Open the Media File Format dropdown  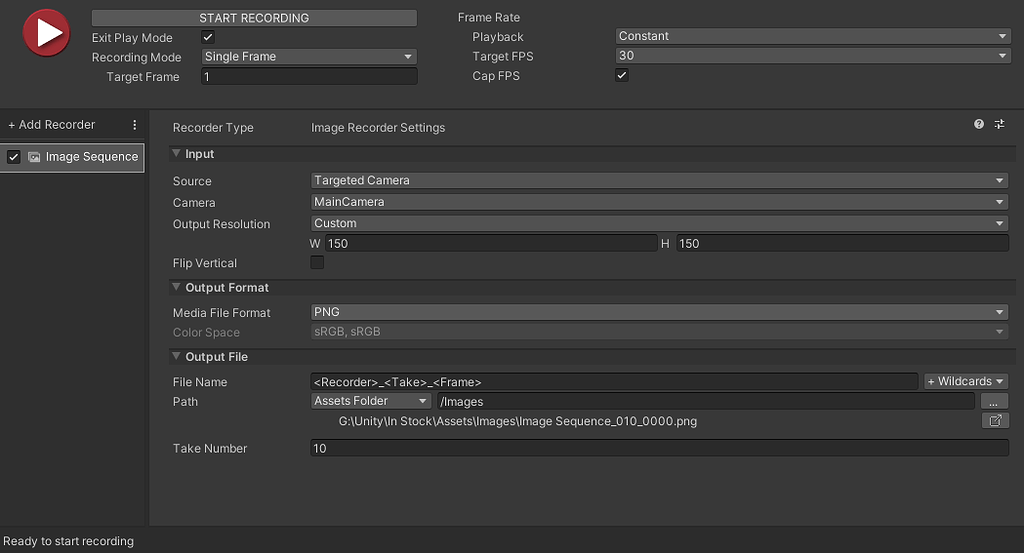659,312
